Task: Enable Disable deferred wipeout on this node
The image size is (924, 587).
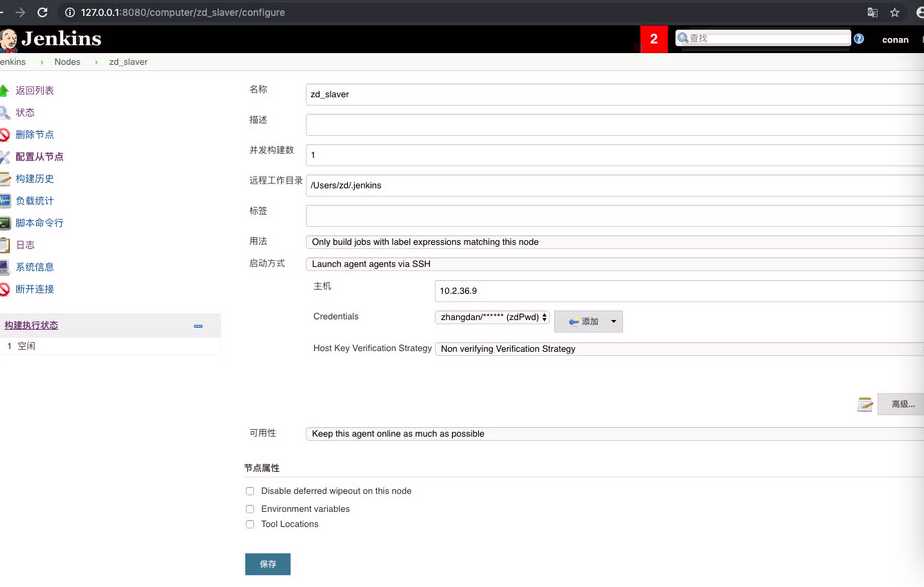Action: (250, 492)
